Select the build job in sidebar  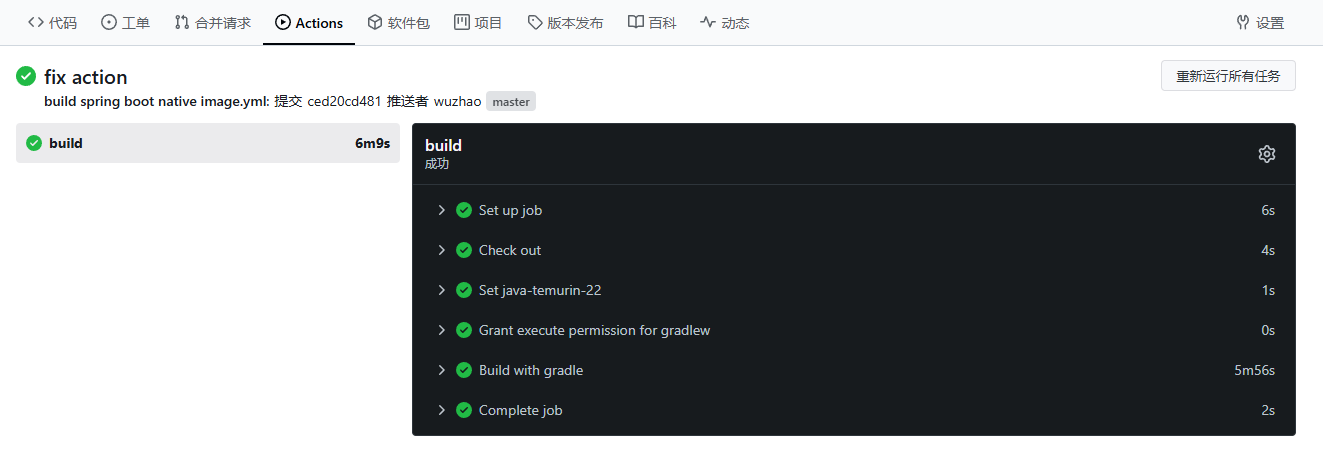[208, 143]
